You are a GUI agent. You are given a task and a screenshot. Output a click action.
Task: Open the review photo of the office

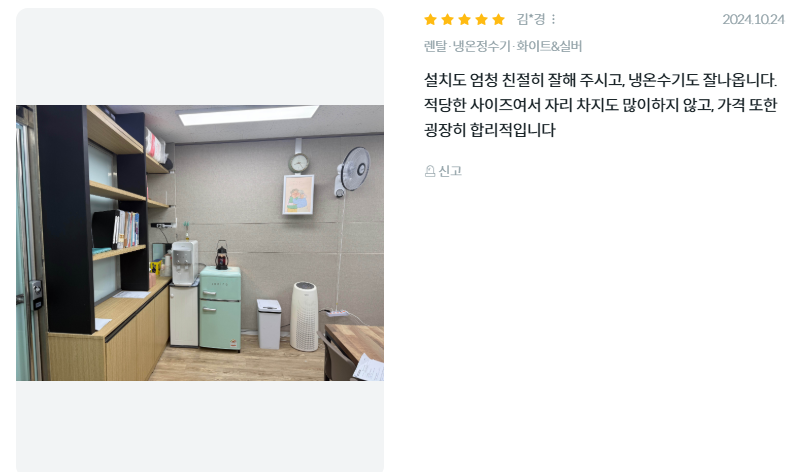point(200,243)
